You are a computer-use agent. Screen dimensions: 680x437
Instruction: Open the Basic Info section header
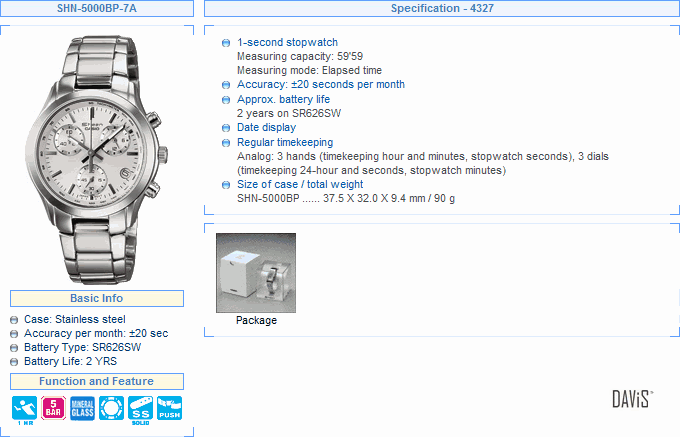[x=97, y=298]
